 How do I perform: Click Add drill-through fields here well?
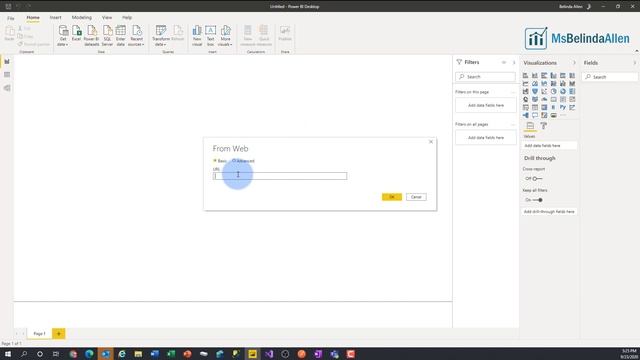(549, 212)
